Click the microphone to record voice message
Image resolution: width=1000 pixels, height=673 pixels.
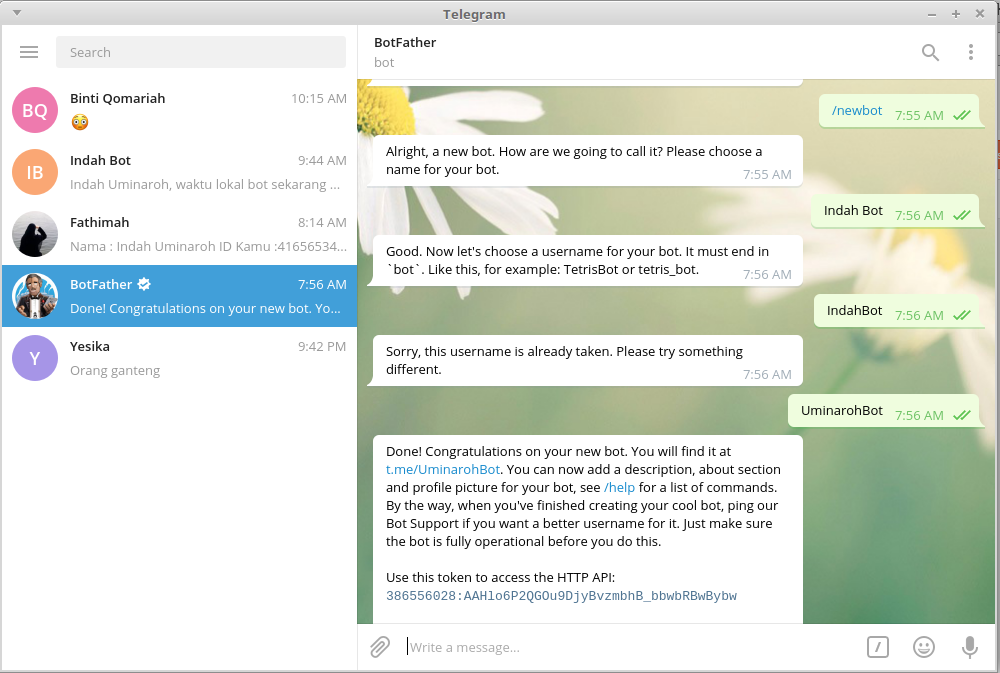pos(969,647)
